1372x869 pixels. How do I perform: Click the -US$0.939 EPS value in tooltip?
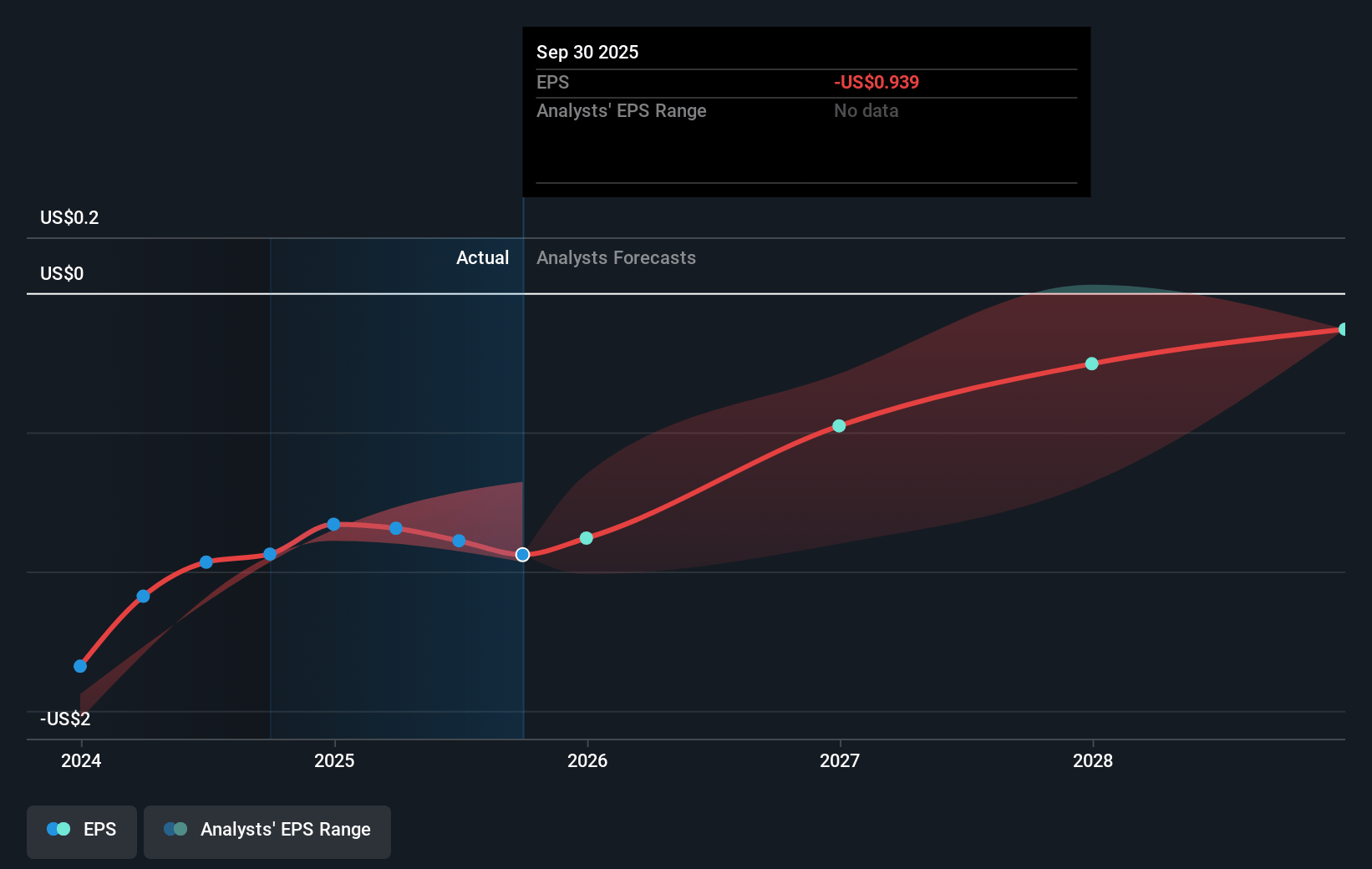(876, 83)
